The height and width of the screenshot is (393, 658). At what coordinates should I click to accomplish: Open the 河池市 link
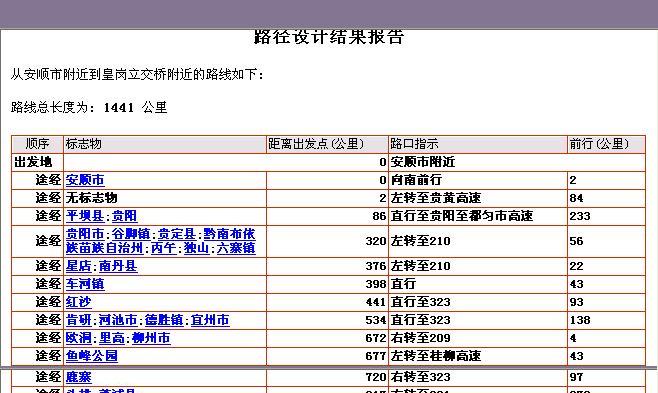pos(118,320)
